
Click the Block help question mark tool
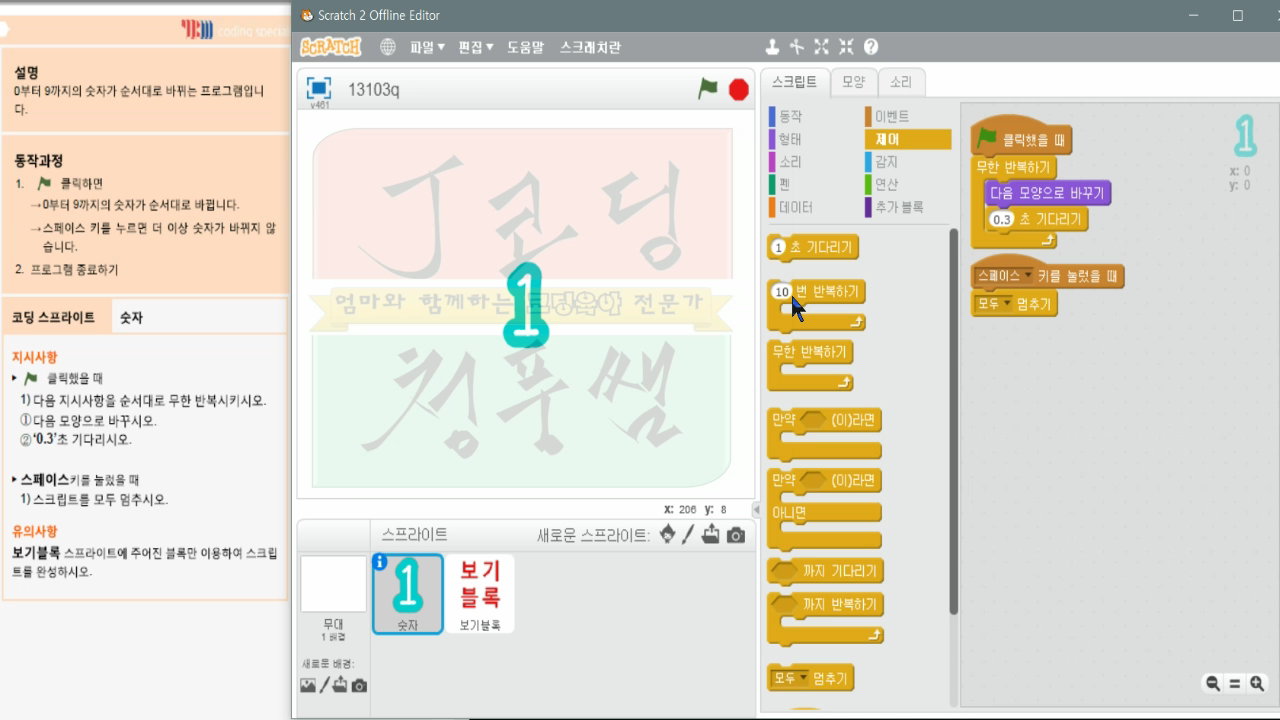(x=871, y=46)
